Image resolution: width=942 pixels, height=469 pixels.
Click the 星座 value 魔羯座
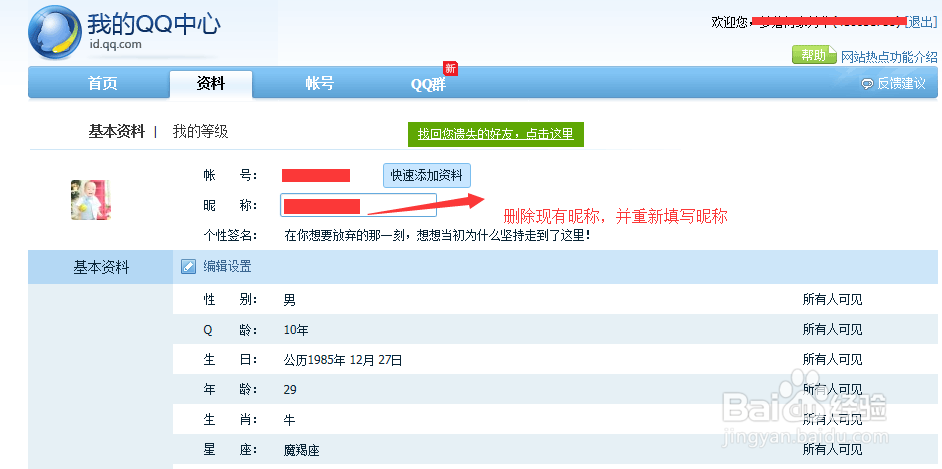pos(302,450)
